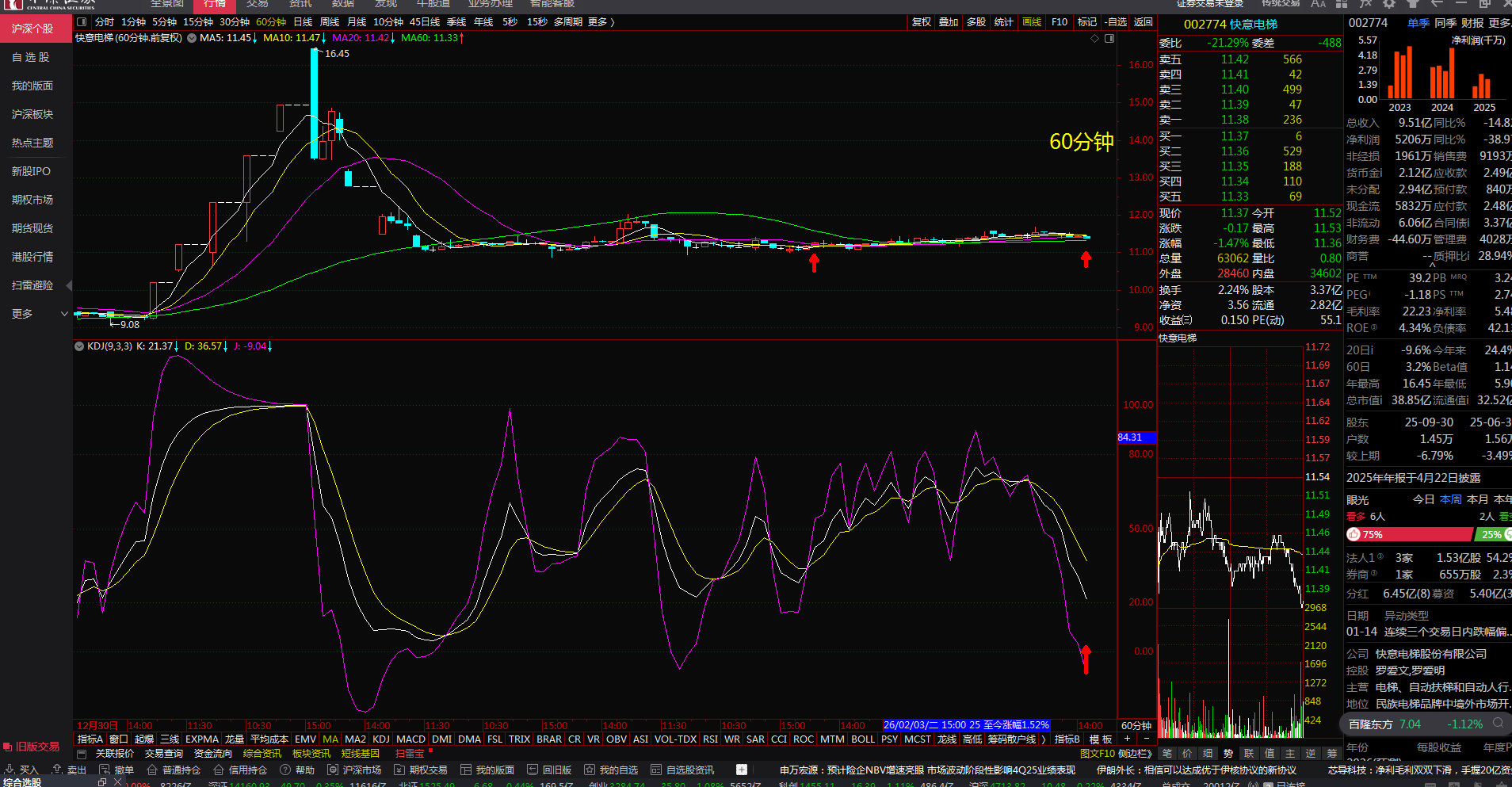Click the highlighted 26/02/03 date marker on the time axis
This screenshot has width=1512, height=787.
pos(966,725)
